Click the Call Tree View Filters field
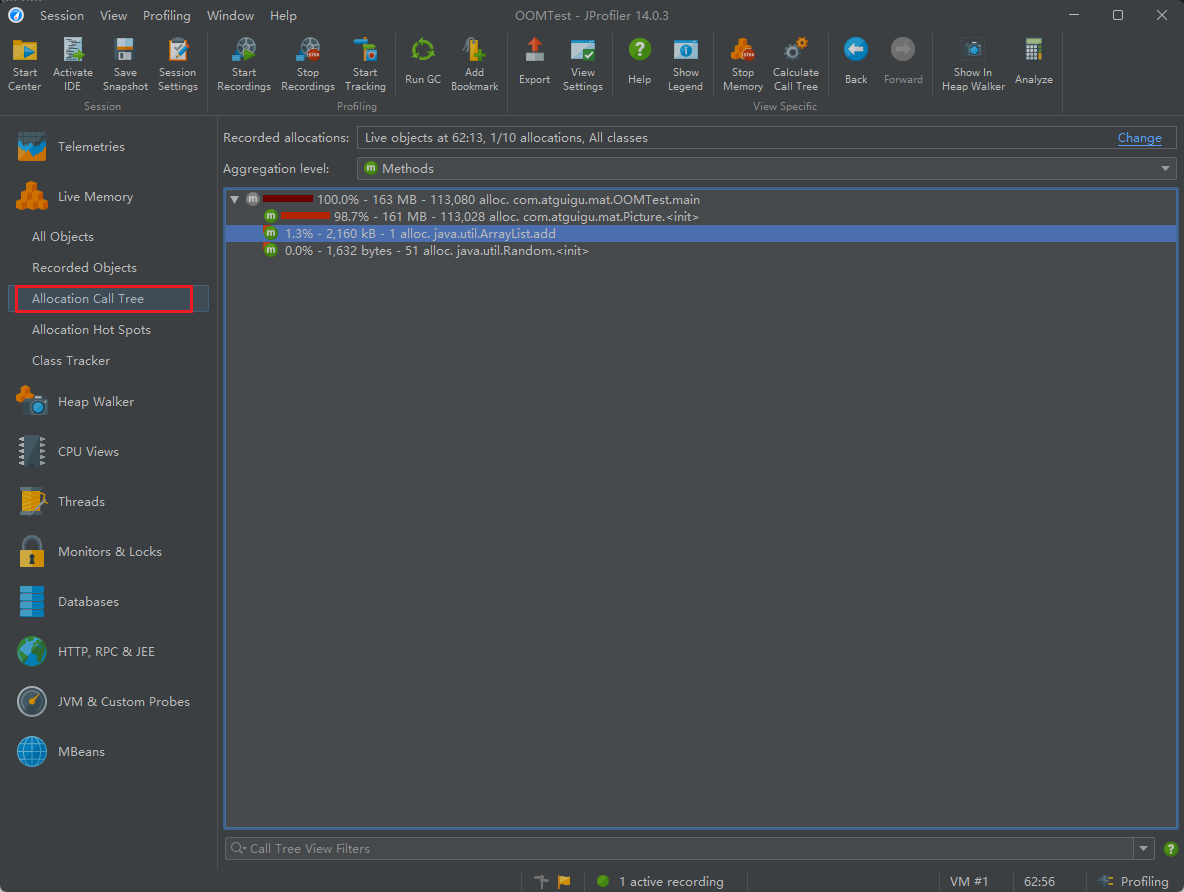This screenshot has width=1184, height=892. pos(680,848)
